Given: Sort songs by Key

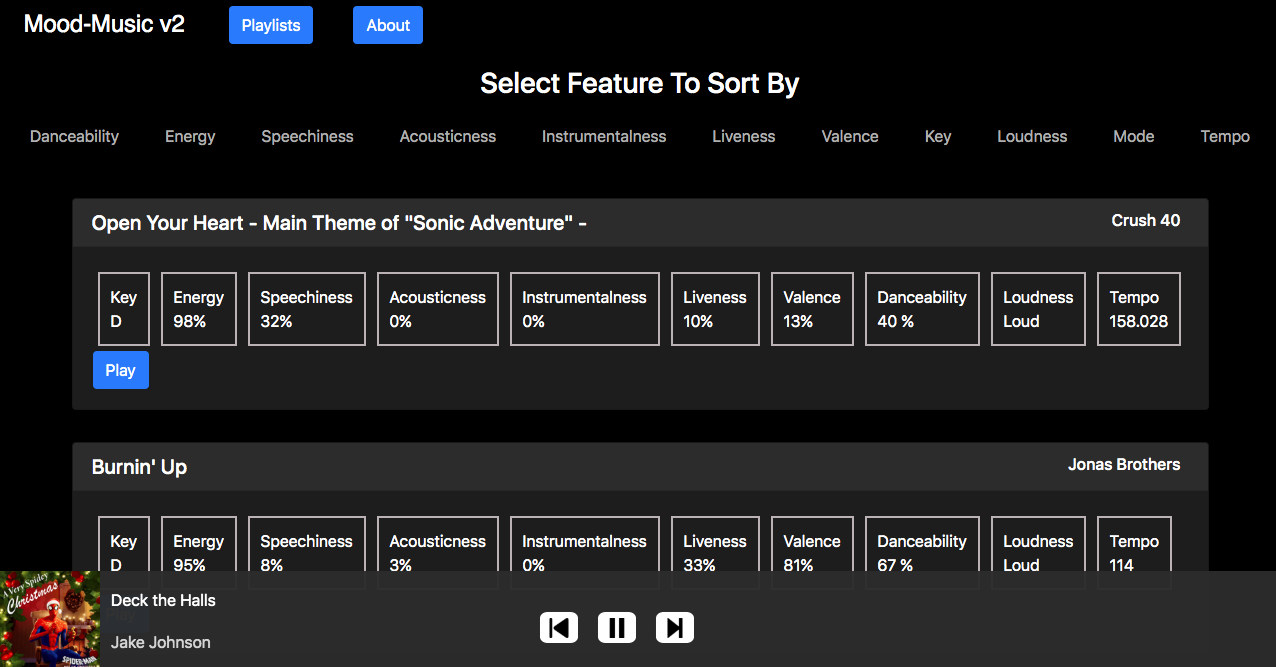Looking at the screenshot, I should coord(938,136).
